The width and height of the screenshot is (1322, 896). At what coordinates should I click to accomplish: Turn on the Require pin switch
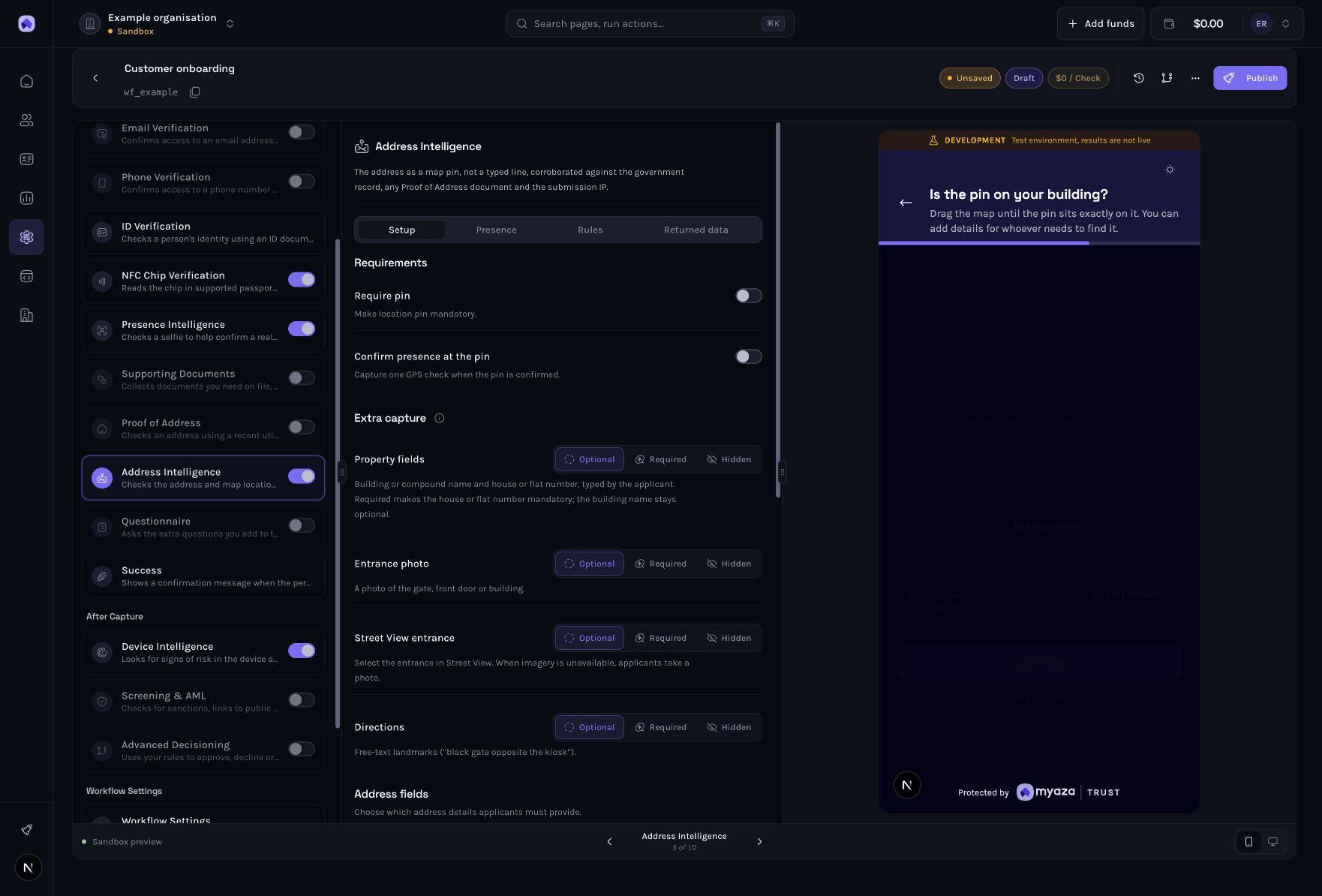click(x=749, y=296)
